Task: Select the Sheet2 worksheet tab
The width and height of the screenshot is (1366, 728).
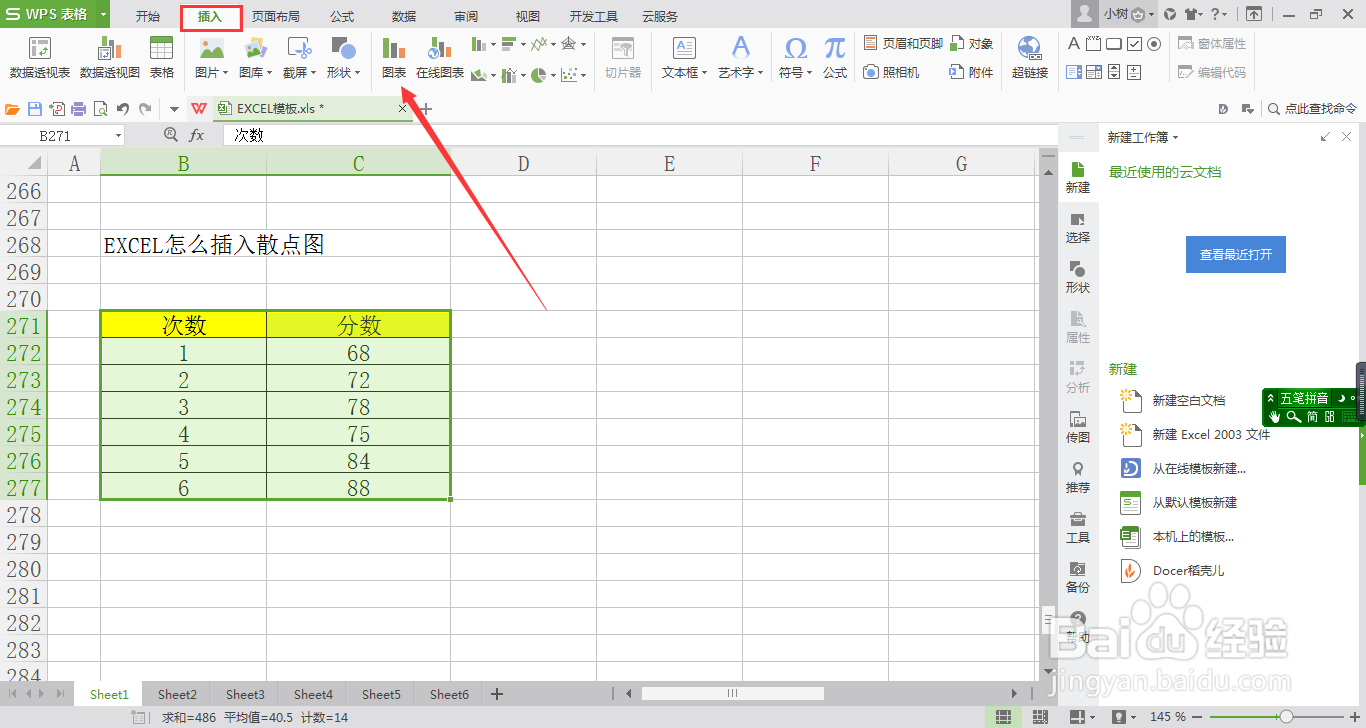Action: 177,694
